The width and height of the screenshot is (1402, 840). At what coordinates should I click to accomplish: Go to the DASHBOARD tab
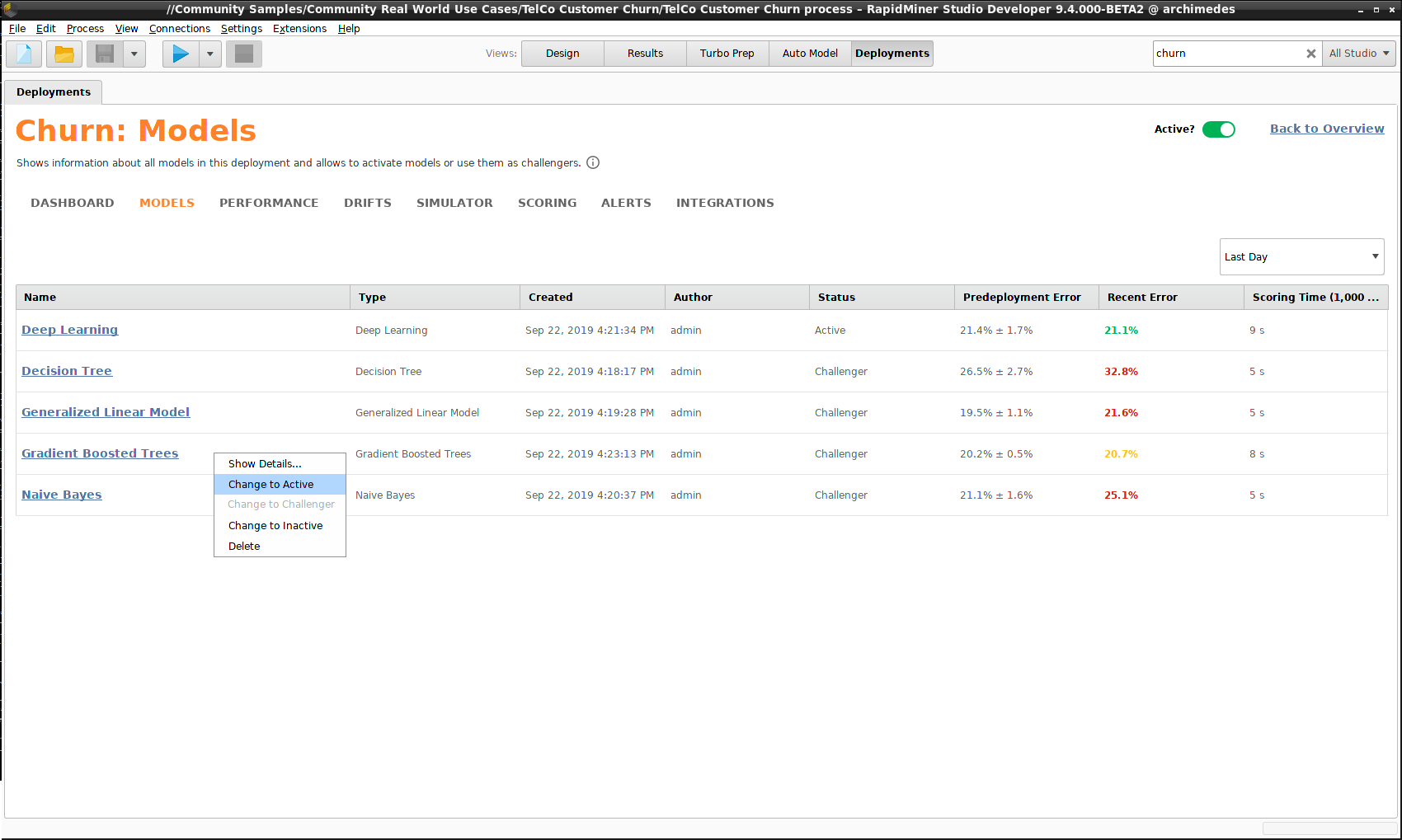pyautogui.click(x=73, y=203)
